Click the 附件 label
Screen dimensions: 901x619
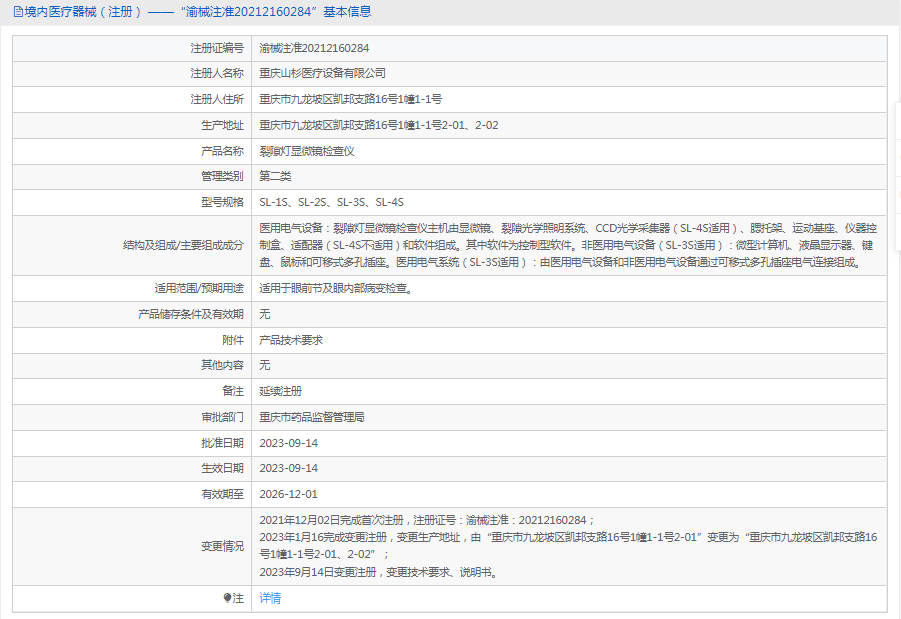click(233, 340)
